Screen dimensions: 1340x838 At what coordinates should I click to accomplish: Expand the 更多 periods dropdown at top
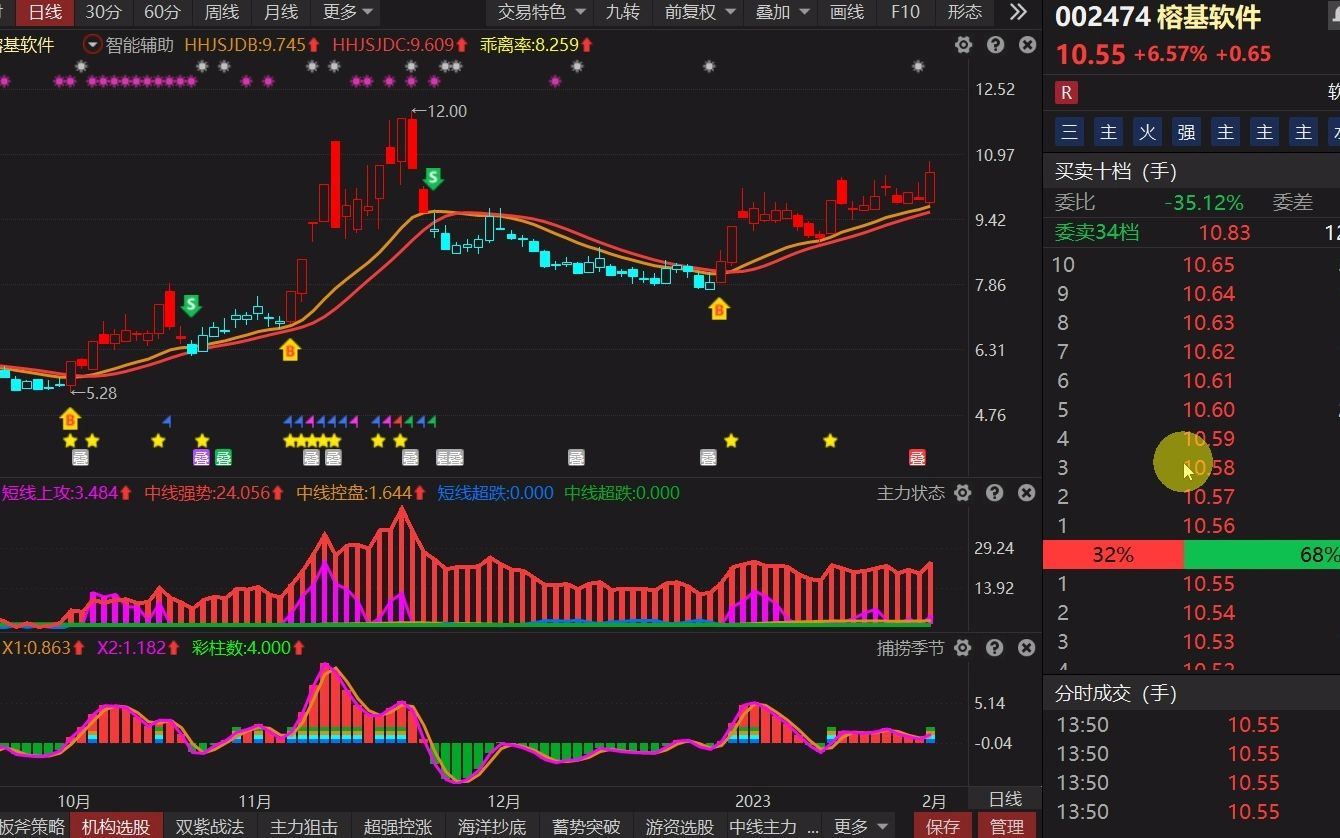click(348, 12)
